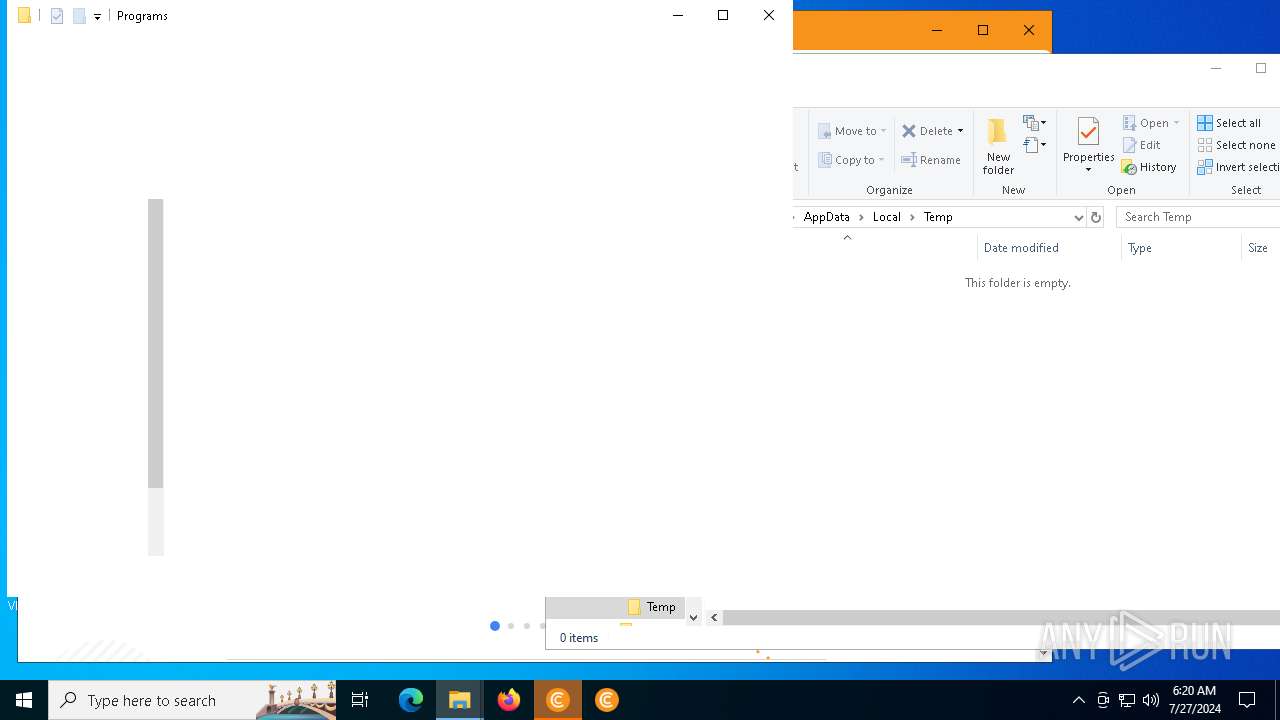This screenshot has height=720, width=1280.
Task: Click Move to in Temp window ribbon
Action: [852, 131]
